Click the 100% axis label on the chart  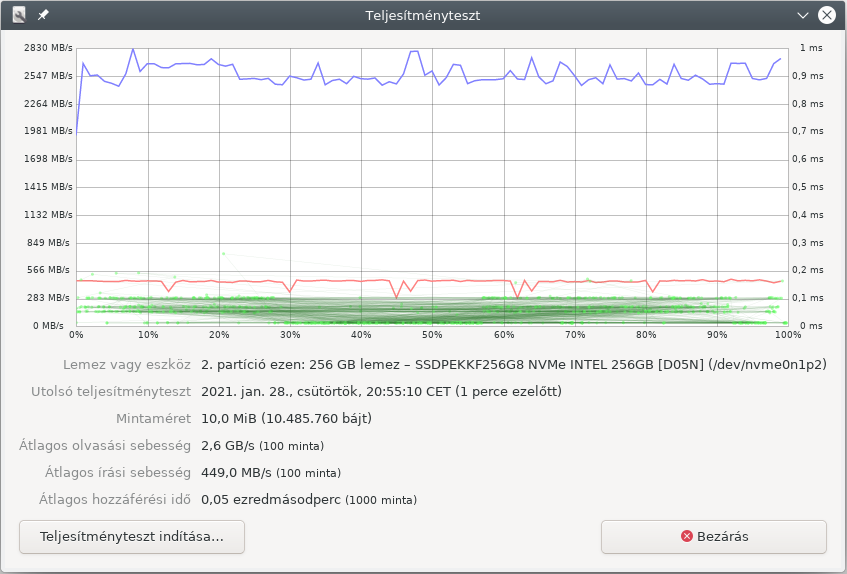(788, 335)
